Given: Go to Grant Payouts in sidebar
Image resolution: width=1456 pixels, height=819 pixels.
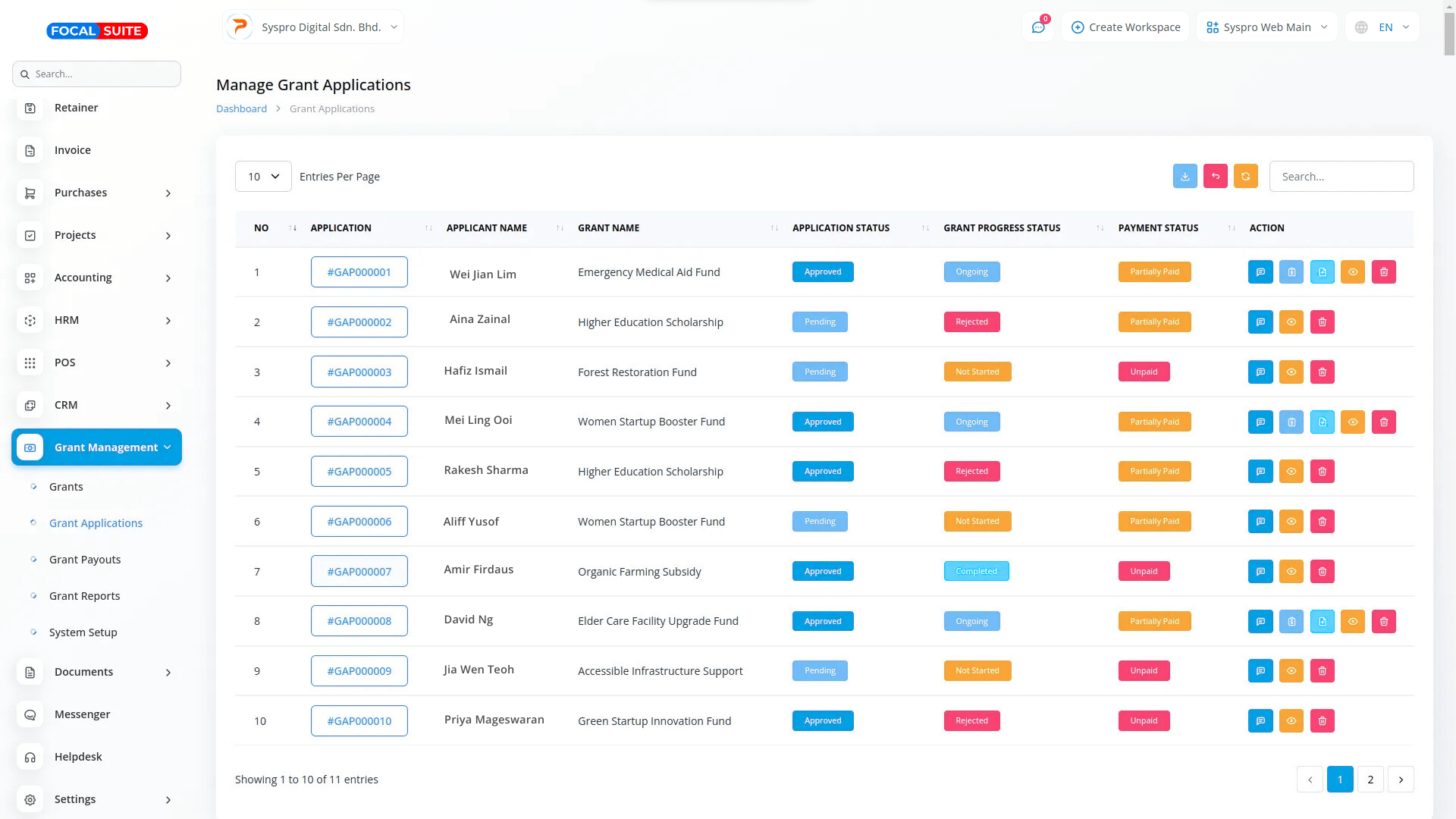Looking at the screenshot, I should (85, 560).
